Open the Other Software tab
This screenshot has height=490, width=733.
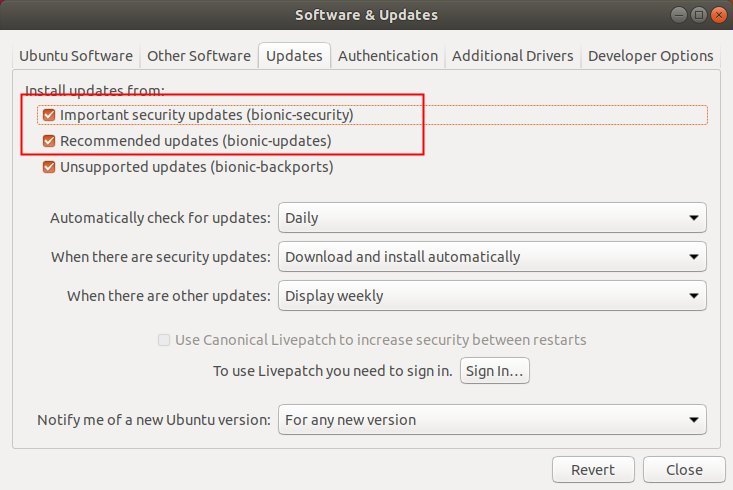click(199, 56)
